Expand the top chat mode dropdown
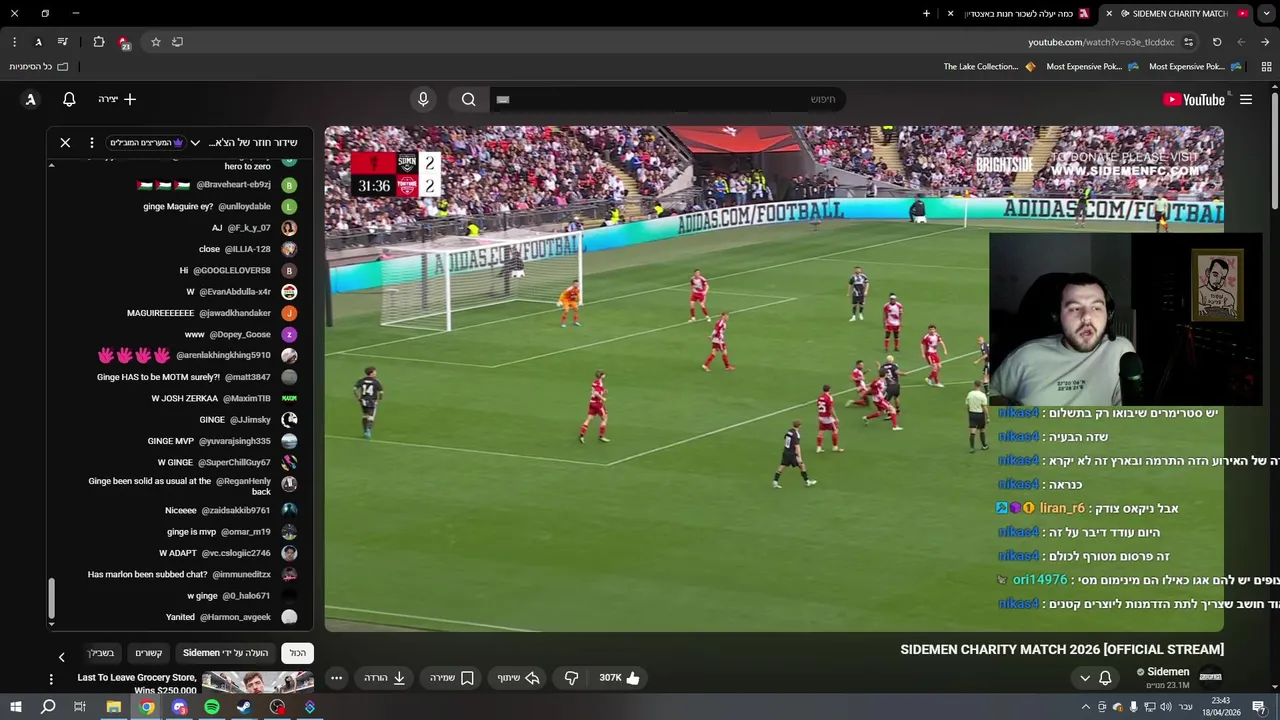Viewport: 1280px width, 720px height. pos(146,143)
